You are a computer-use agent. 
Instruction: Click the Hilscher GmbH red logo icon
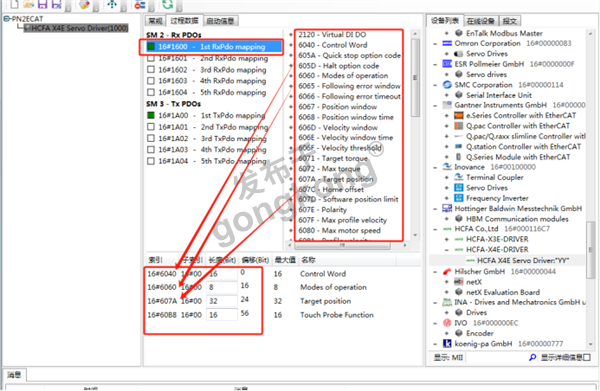click(447, 272)
